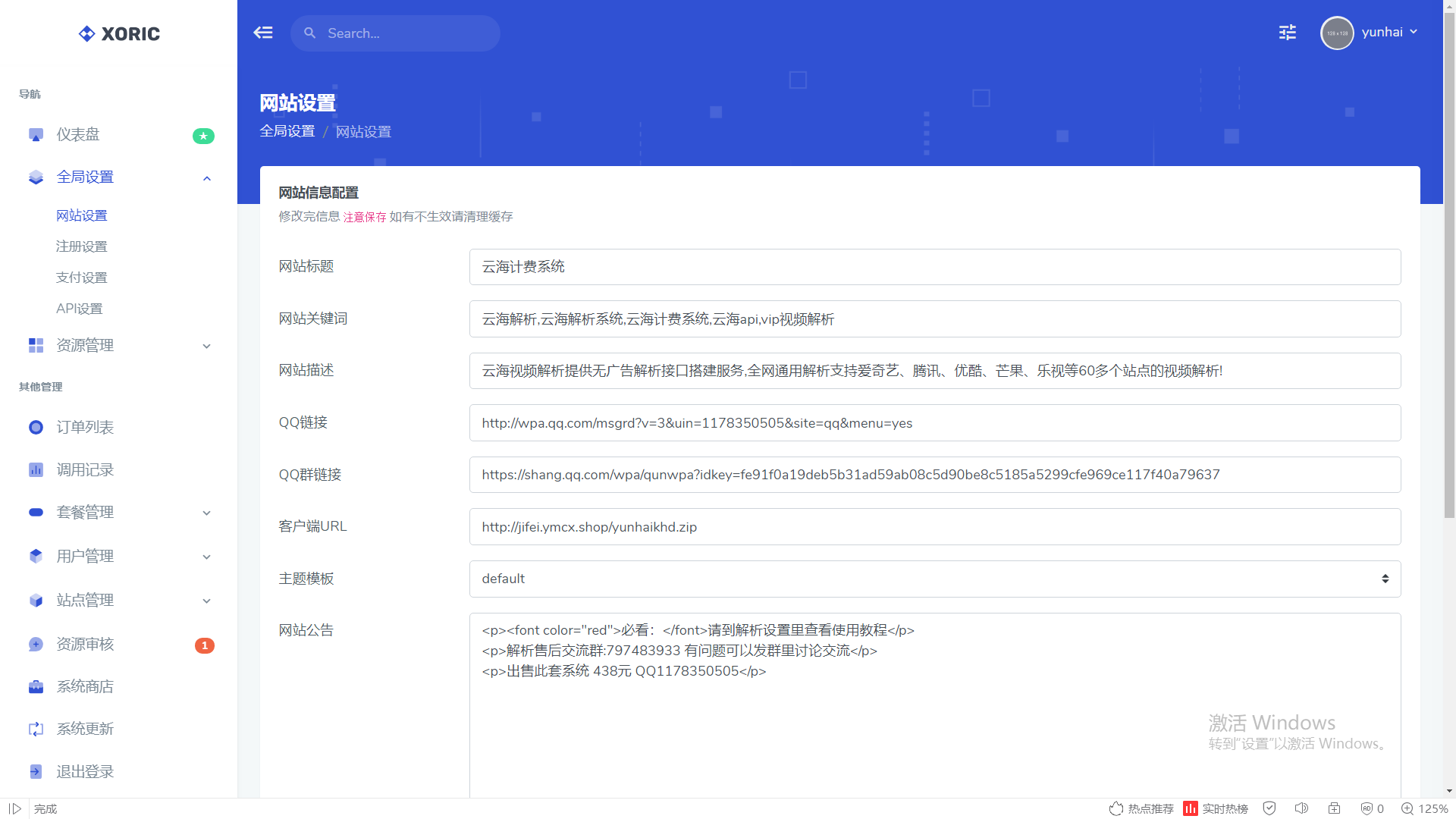Image resolution: width=1456 pixels, height=819 pixels.
Task: Click the 套餐管理 pill icon
Action: click(x=36, y=513)
